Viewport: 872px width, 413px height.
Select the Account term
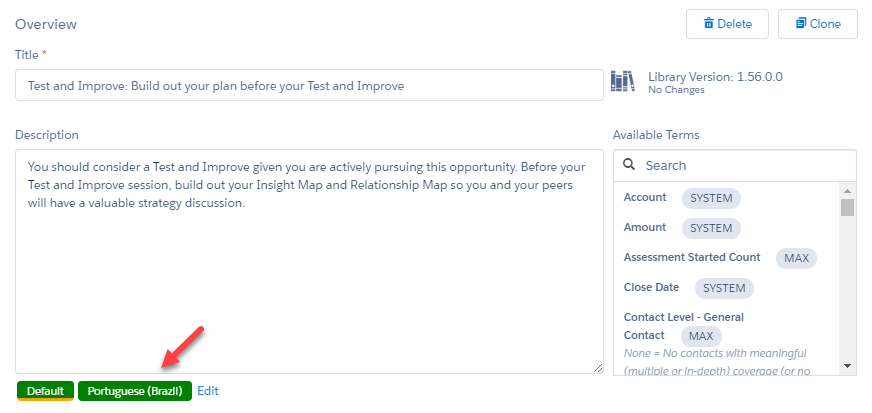click(645, 197)
